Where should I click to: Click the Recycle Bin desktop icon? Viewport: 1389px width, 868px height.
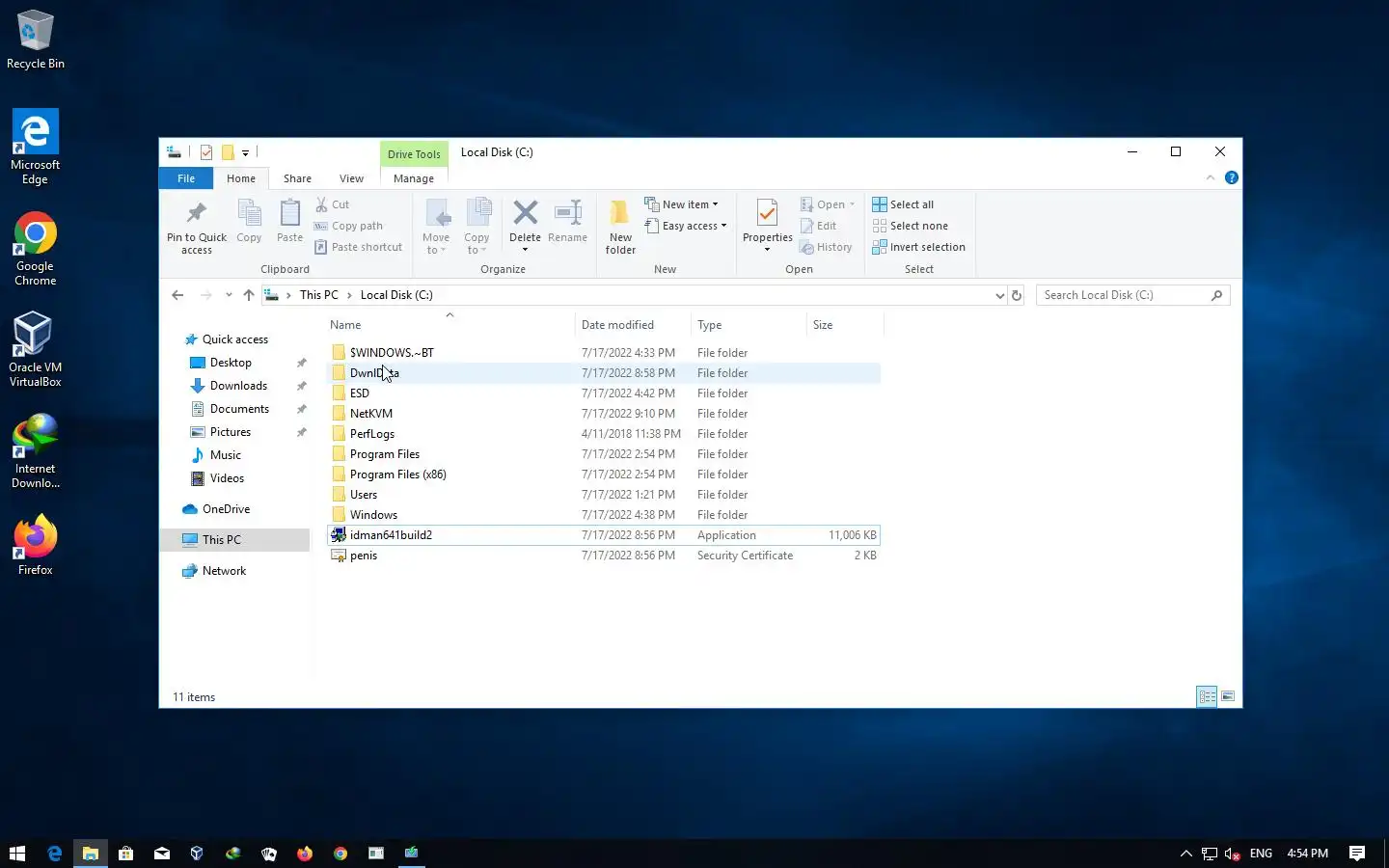click(x=35, y=40)
